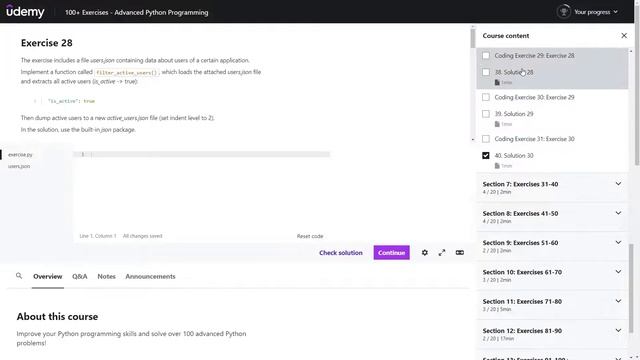Uncheck 40. Solution 30 checkbox
This screenshot has height=360, width=640.
pos(486,156)
